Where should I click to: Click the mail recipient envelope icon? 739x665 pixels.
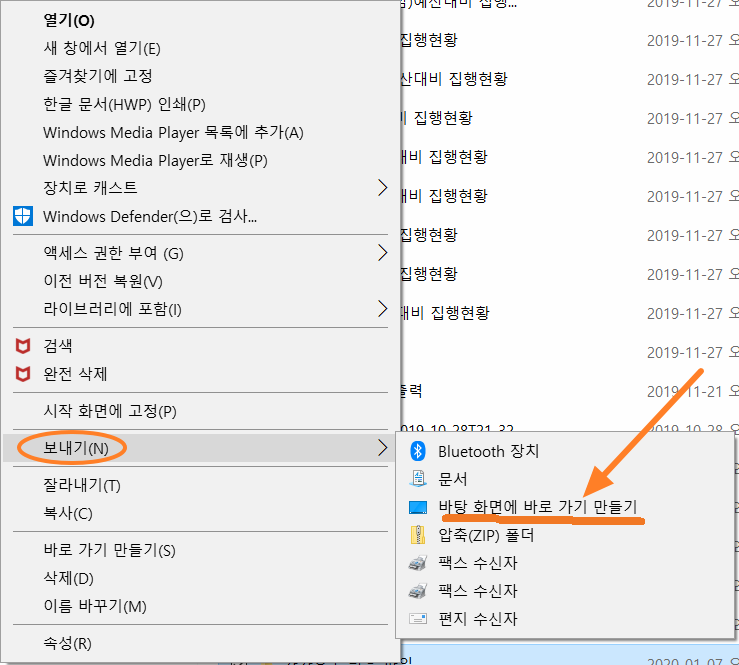(418, 618)
